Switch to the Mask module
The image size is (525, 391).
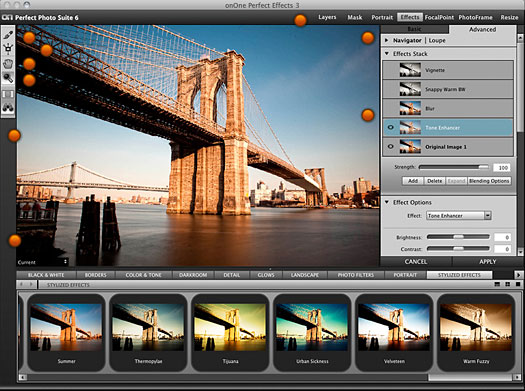[355, 17]
